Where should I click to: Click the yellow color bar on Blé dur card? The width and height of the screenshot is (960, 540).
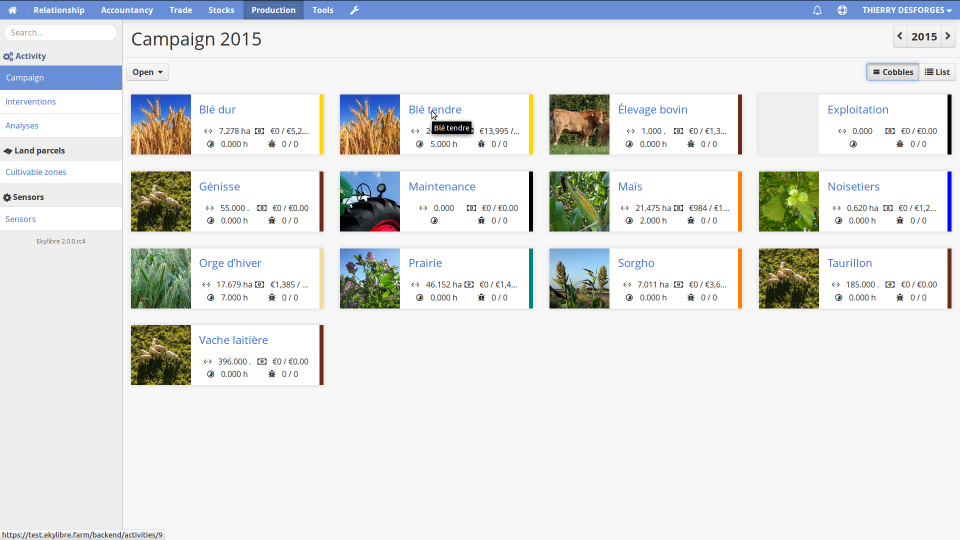(321, 124)
